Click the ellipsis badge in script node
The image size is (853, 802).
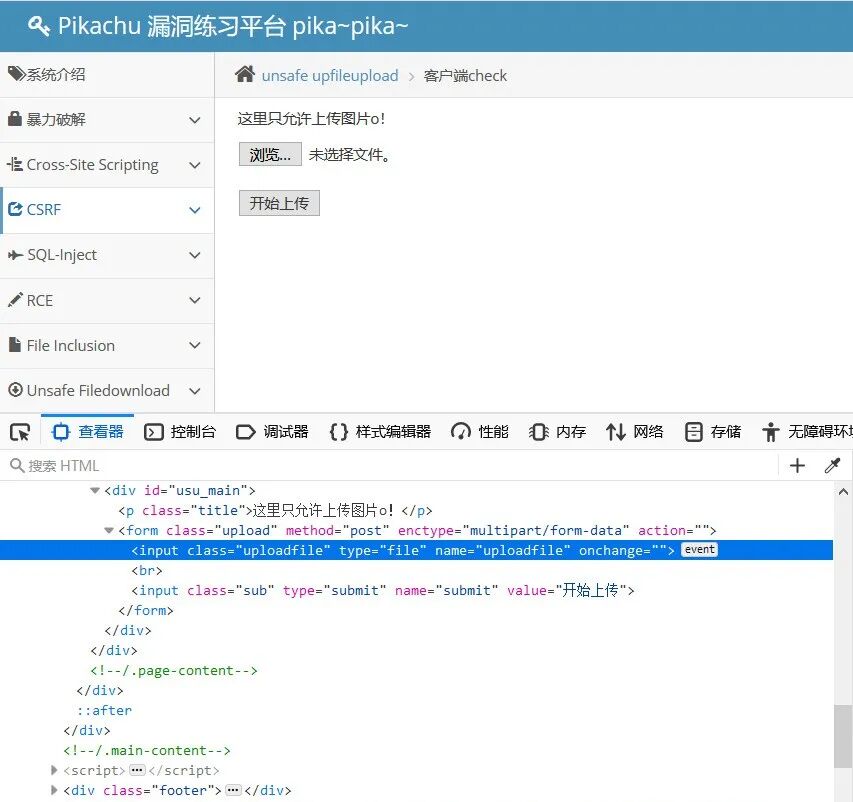(x=137, y=770)
